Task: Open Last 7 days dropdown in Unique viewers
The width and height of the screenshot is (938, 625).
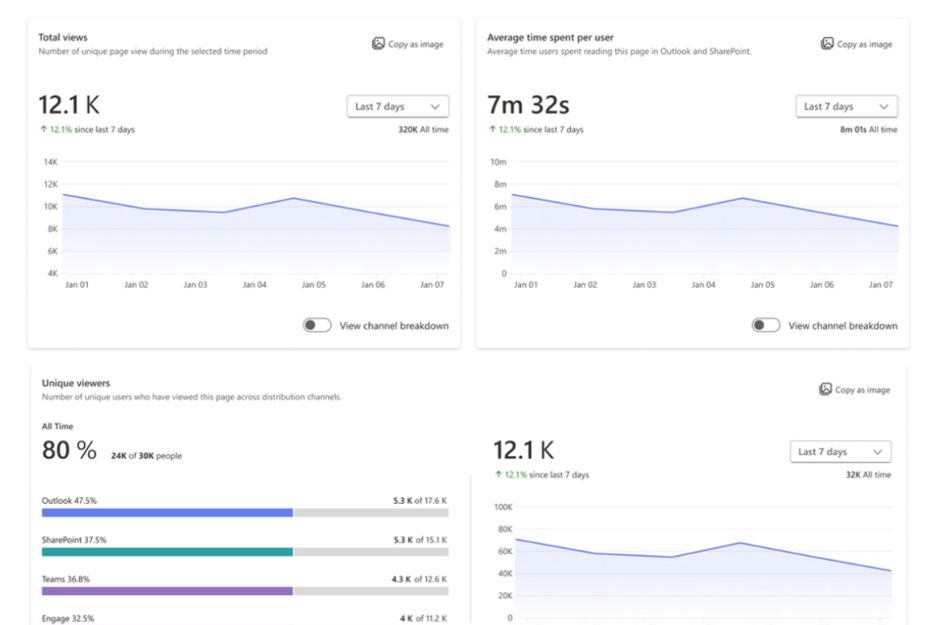Action: click(840, 452)
